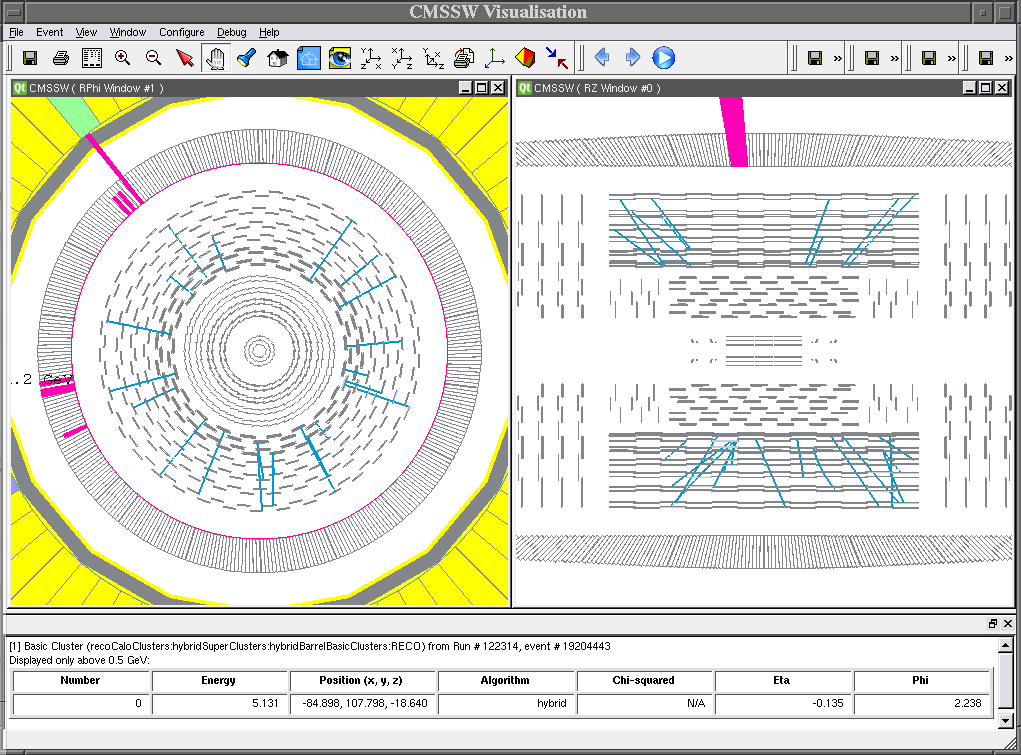
Task: Click the info panel scrollbar down arrow
Action: pos(1005,720)
